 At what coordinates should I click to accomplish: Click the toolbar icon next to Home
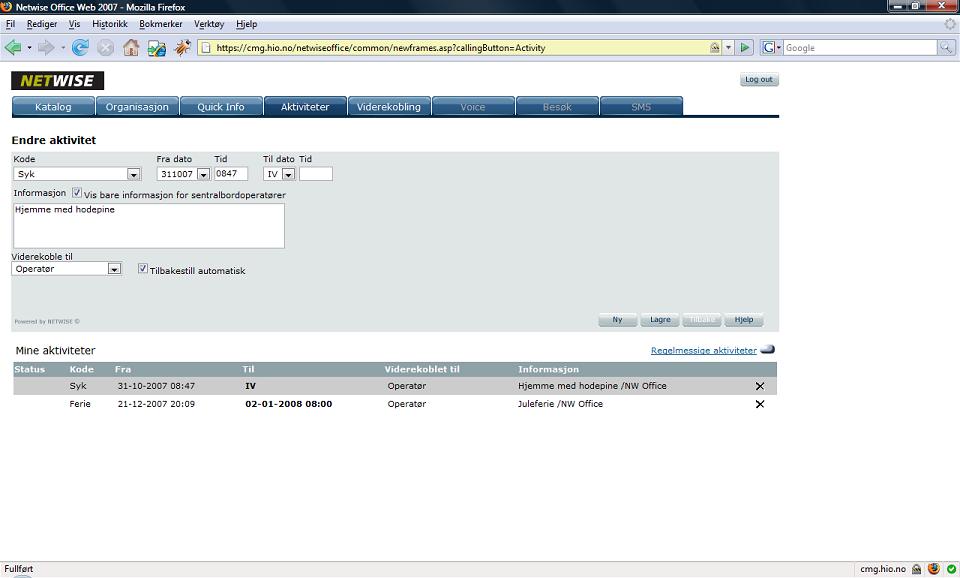(157, 48)
